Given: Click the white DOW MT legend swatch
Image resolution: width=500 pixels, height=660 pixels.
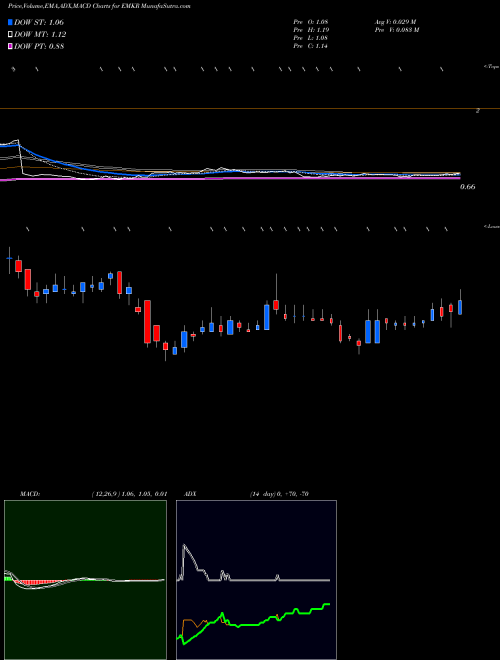Looking at the screenshot, I should (x=10, y=35).
